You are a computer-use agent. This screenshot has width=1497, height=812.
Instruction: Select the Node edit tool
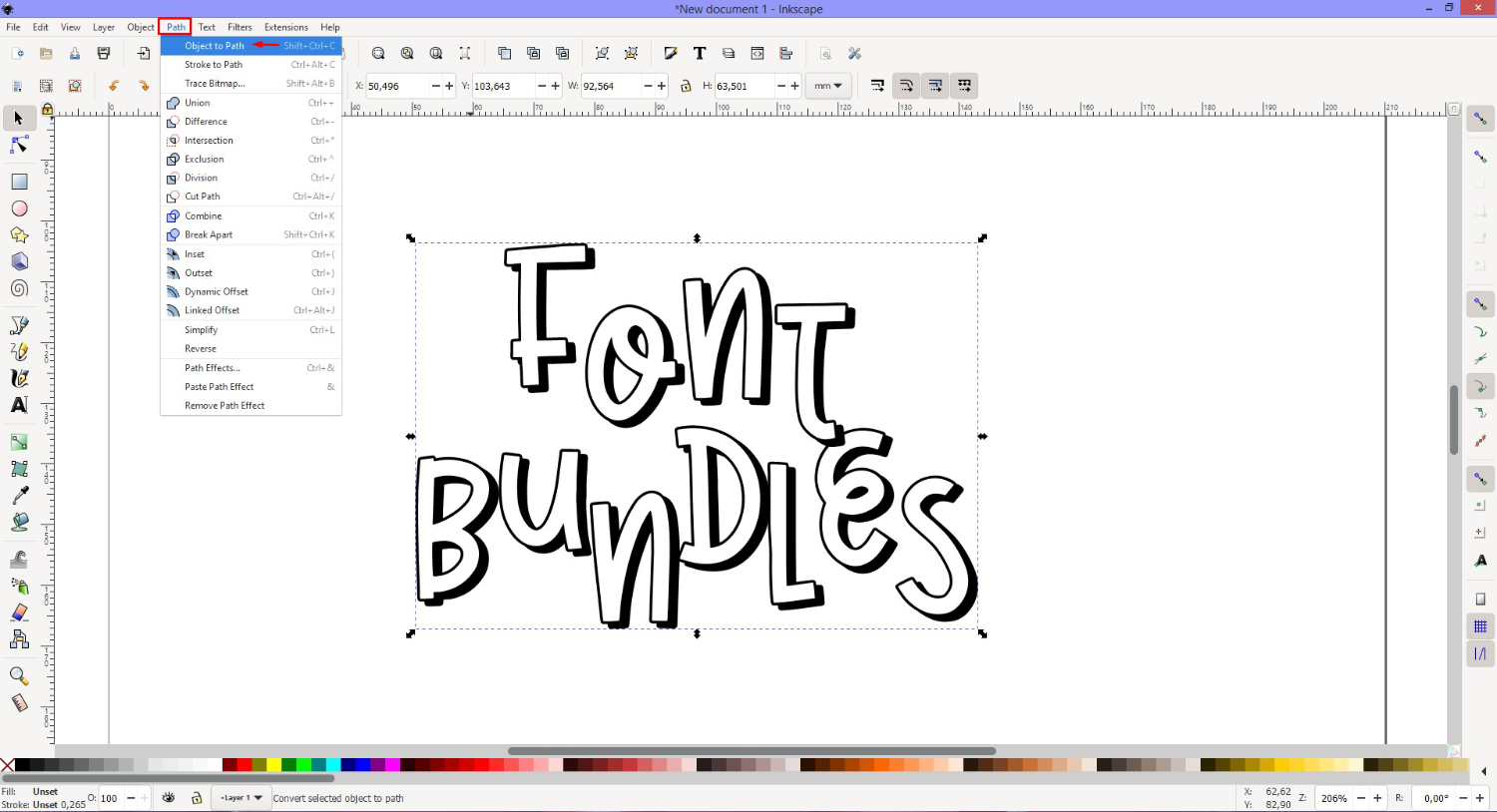point(18,146)
